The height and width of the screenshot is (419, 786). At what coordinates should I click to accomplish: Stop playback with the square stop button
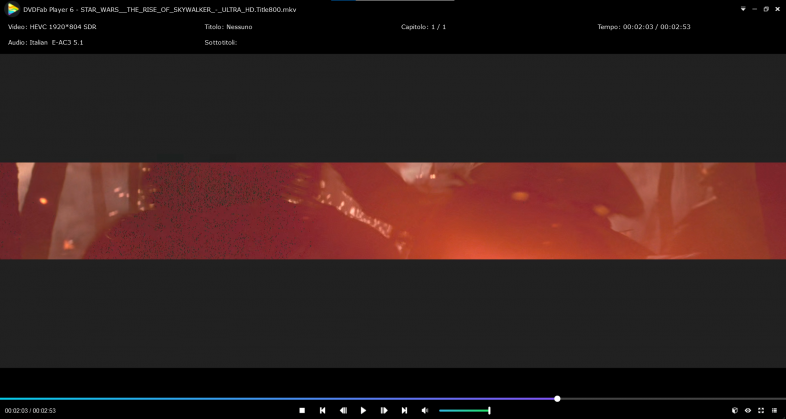click(x=302, y=410)
